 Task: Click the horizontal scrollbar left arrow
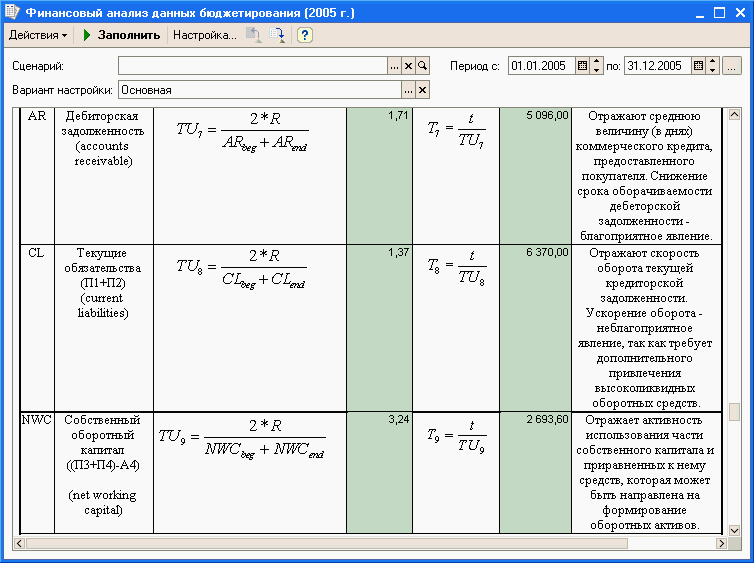(x=19, y=543)
